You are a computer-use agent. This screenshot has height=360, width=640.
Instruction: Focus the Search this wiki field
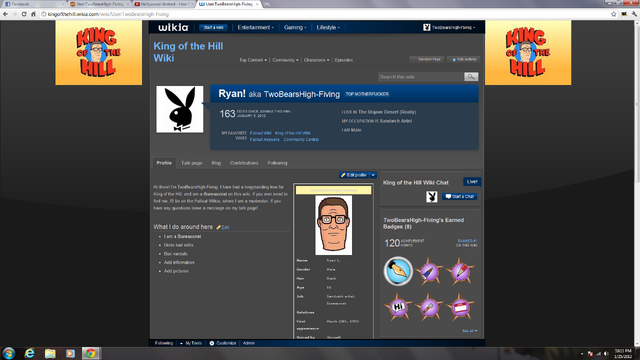421,77
